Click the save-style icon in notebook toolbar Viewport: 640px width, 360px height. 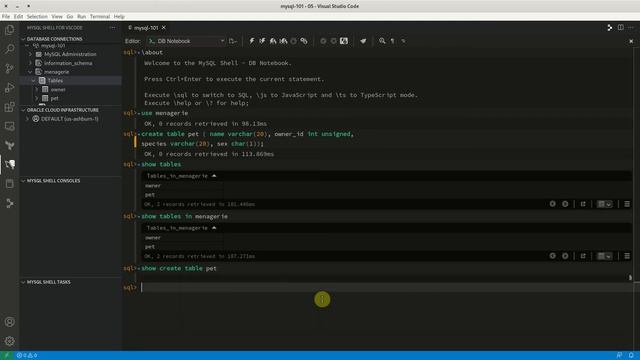click(x=344, y=41)
